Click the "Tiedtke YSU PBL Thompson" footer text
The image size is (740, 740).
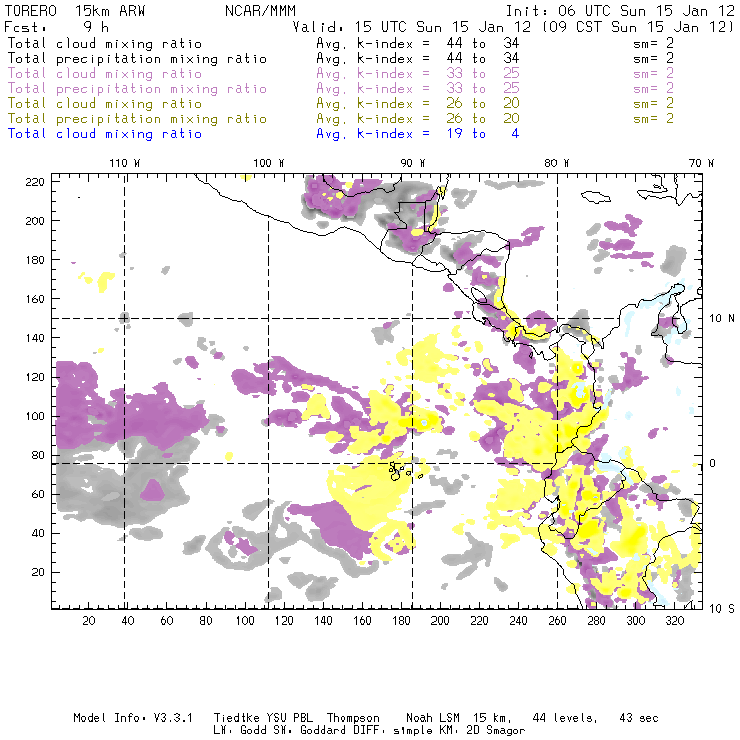[297, 718]
